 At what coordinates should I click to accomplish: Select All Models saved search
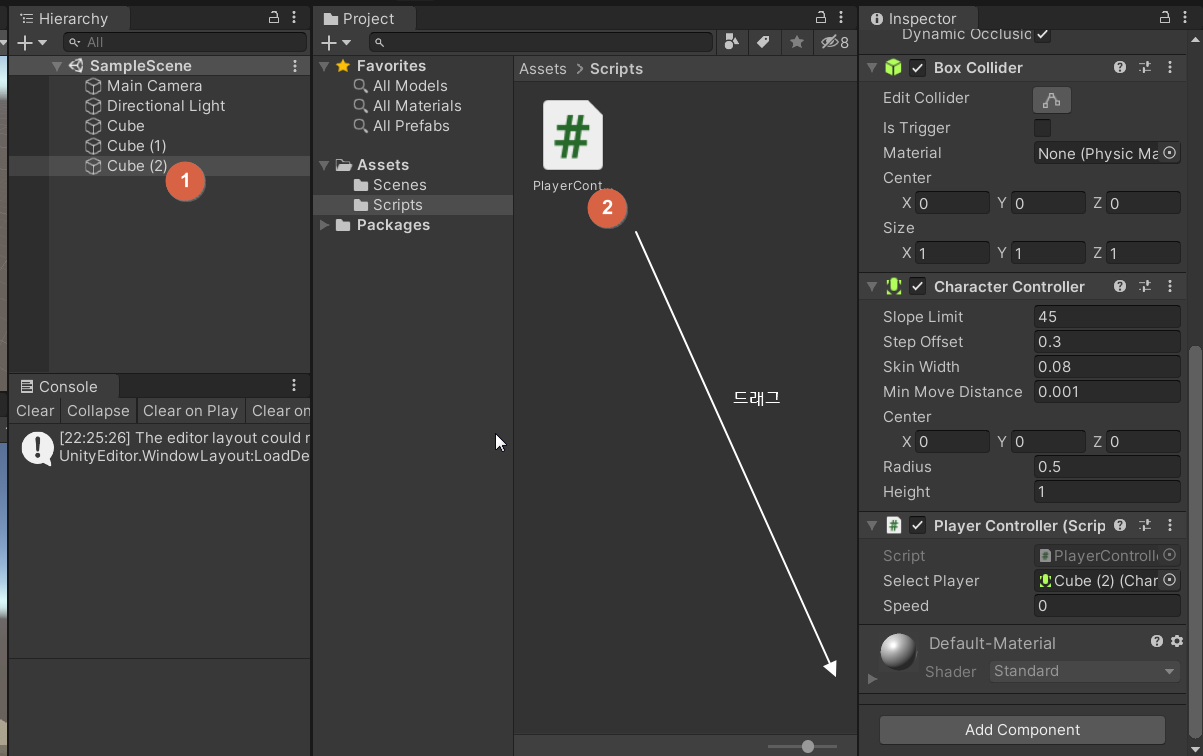pos(400,86)
